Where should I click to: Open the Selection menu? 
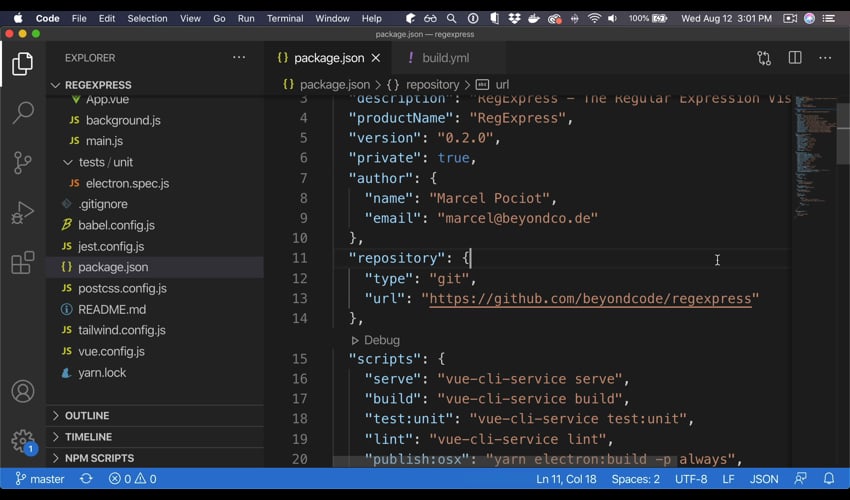(x=147, y=18)
